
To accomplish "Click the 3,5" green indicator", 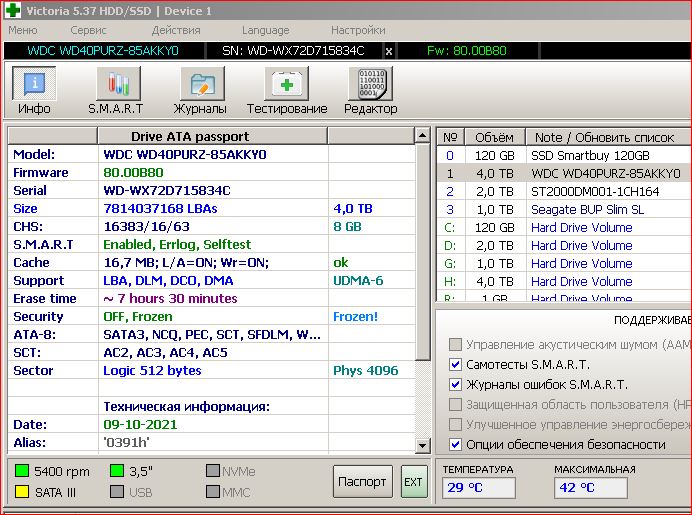I will [x=117, y=470].
